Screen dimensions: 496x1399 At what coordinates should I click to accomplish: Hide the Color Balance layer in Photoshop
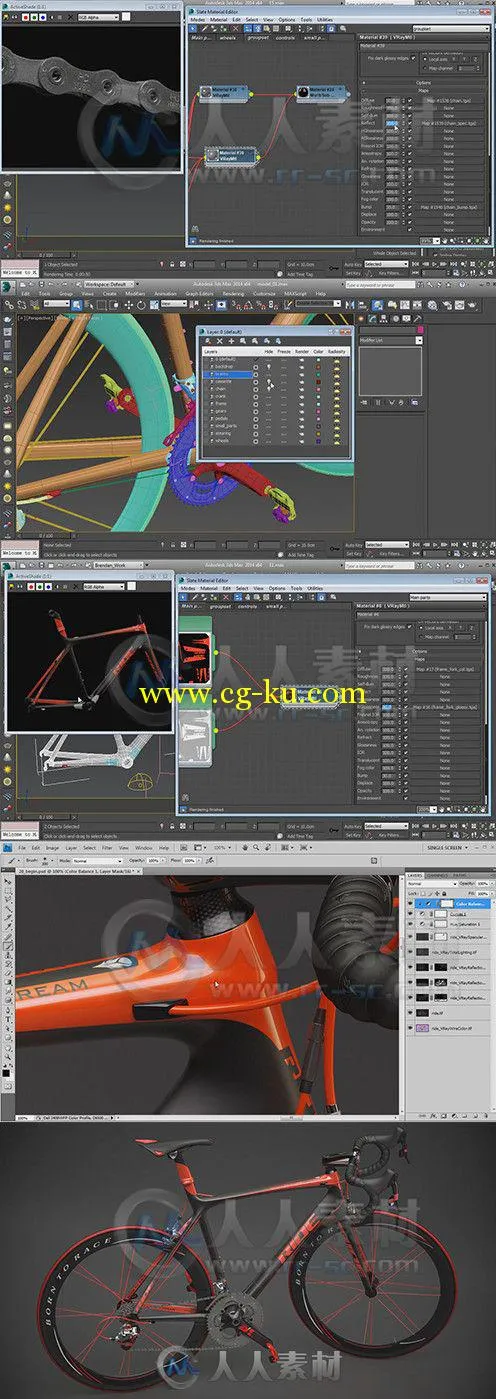[x=410, y=903]
